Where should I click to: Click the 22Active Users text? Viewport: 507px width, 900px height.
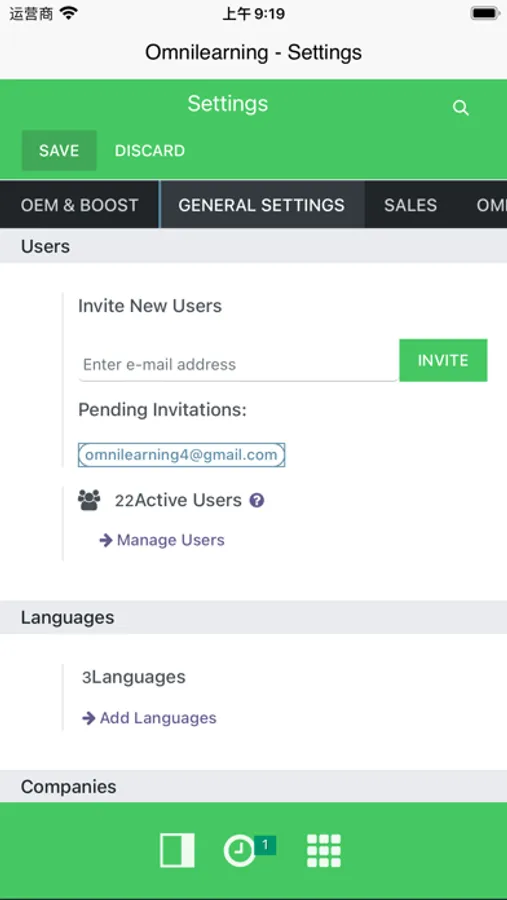(178, 501)
